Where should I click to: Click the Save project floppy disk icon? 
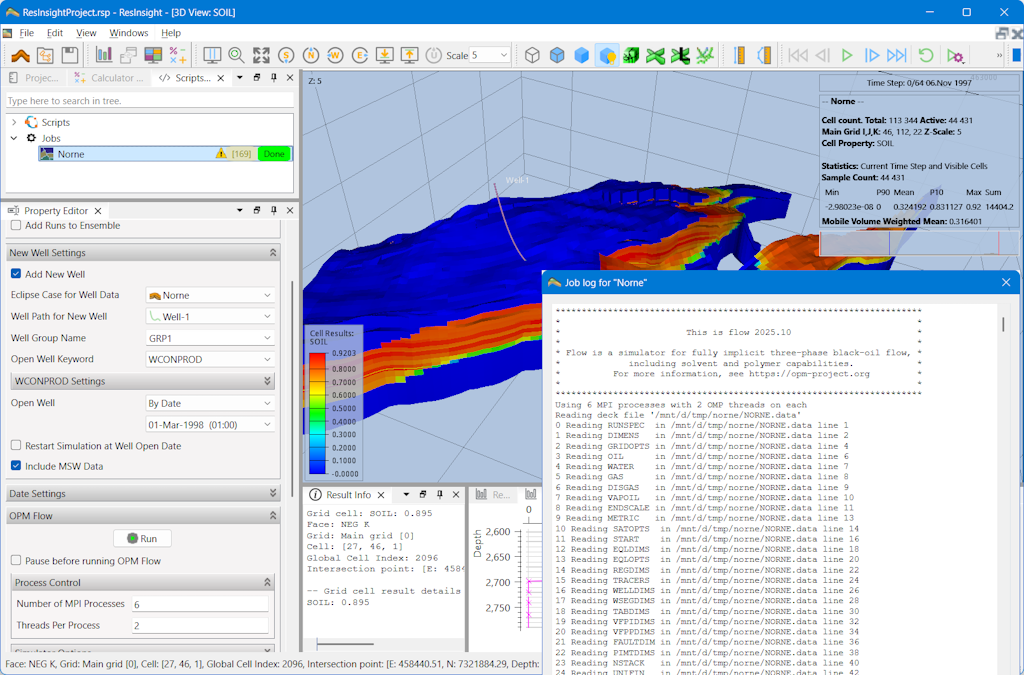pyautogui.click(x=70, y=55)
